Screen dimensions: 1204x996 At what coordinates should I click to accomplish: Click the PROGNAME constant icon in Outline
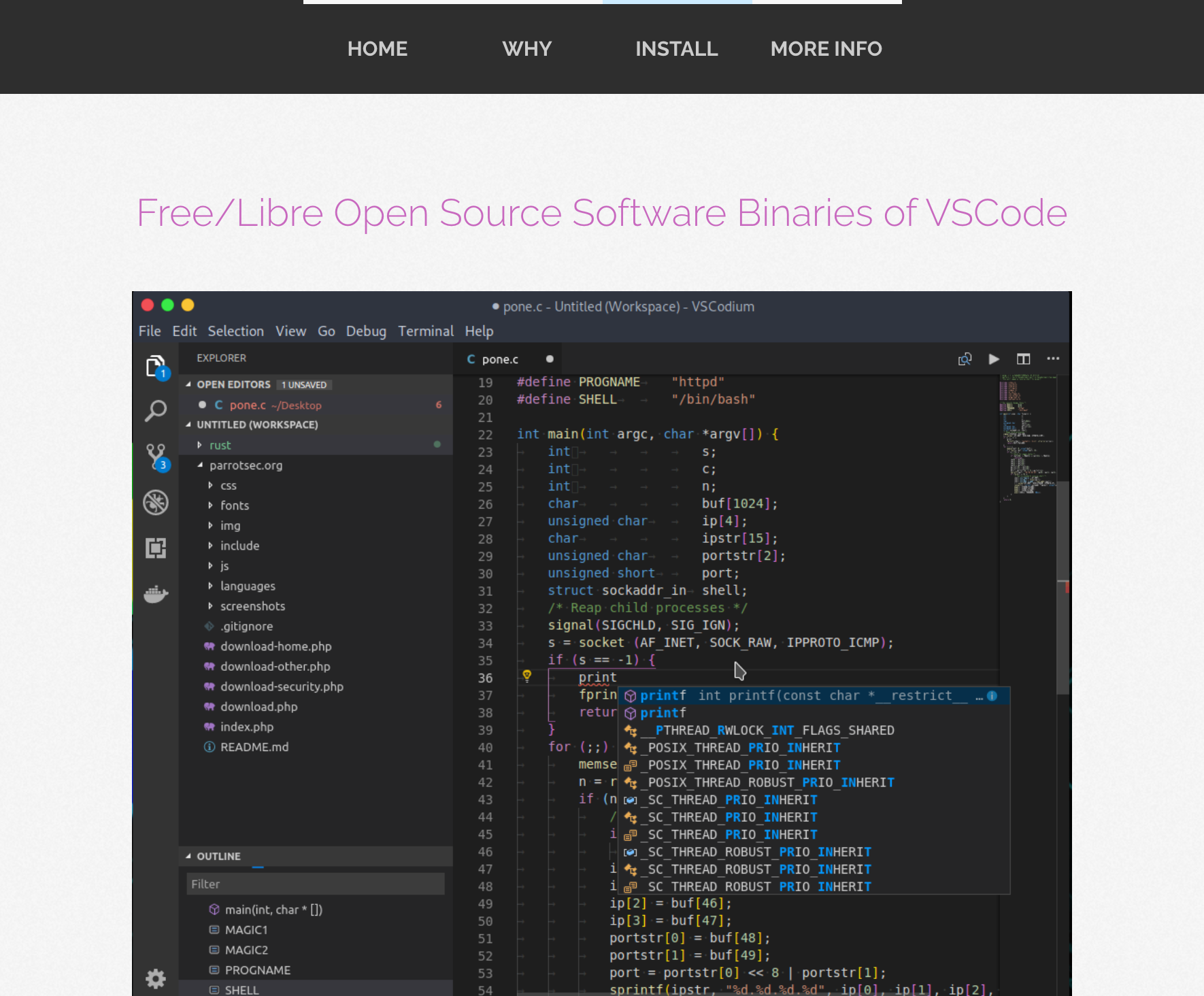click(x=214, y=970)
